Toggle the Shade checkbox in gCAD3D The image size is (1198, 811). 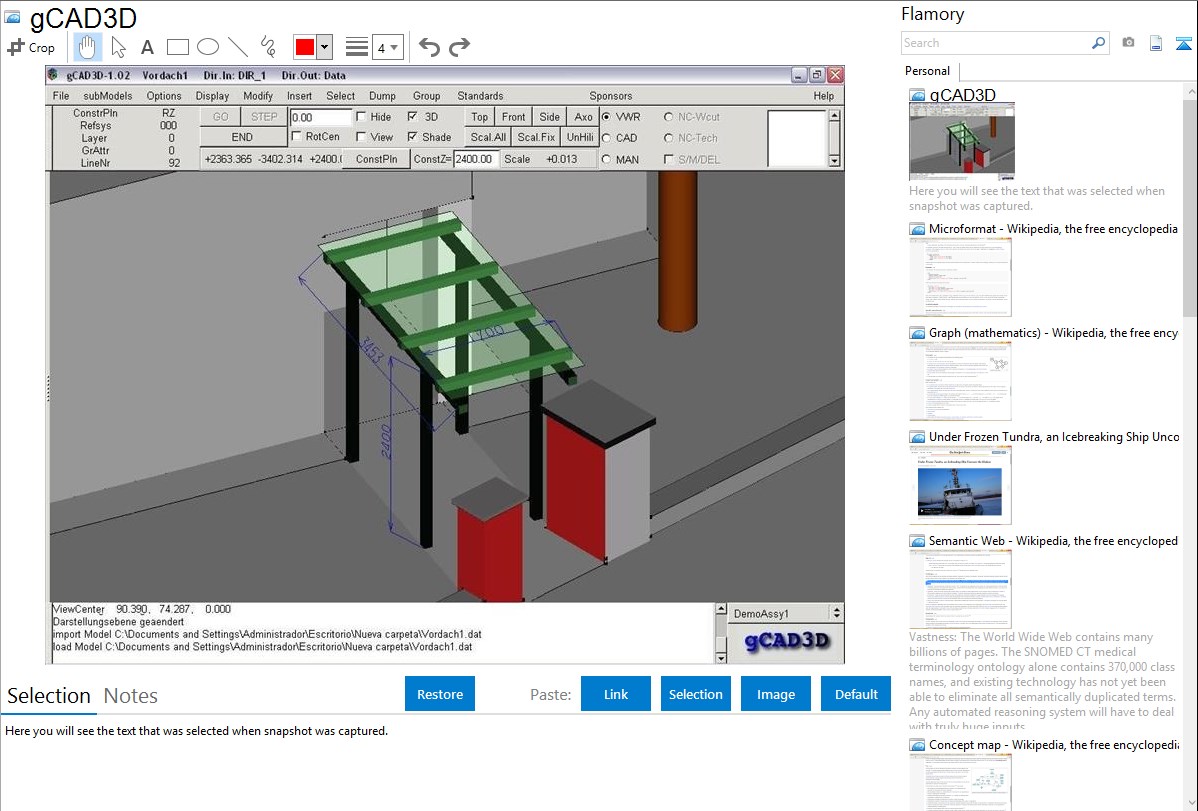coord(413,137)
